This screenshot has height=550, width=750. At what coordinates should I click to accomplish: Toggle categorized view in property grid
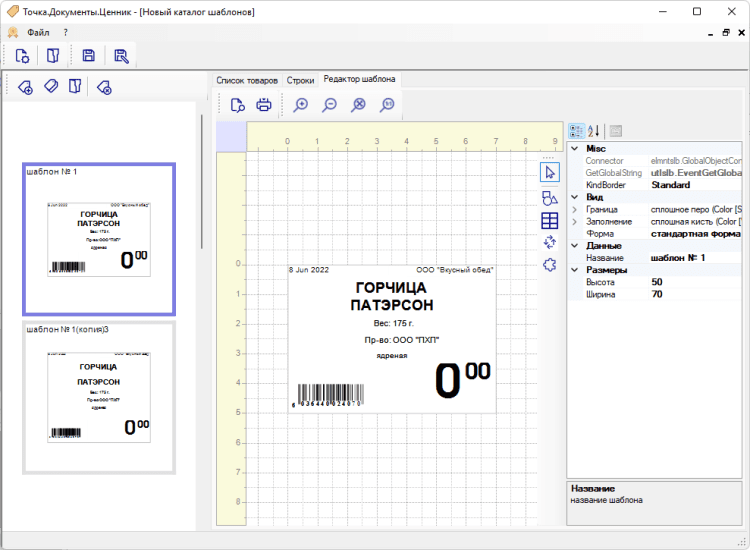(577, 130)
